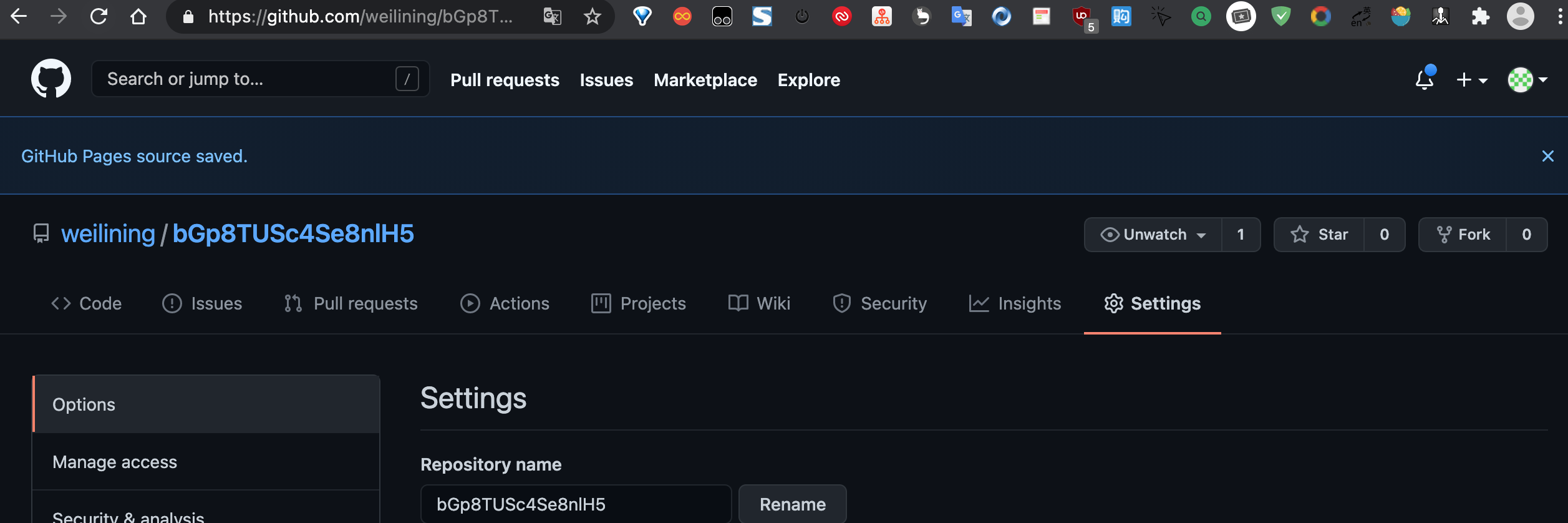1568x523 pixels.
Task: Click the uBlock Origin extension icon
Action: point(1083,17)
